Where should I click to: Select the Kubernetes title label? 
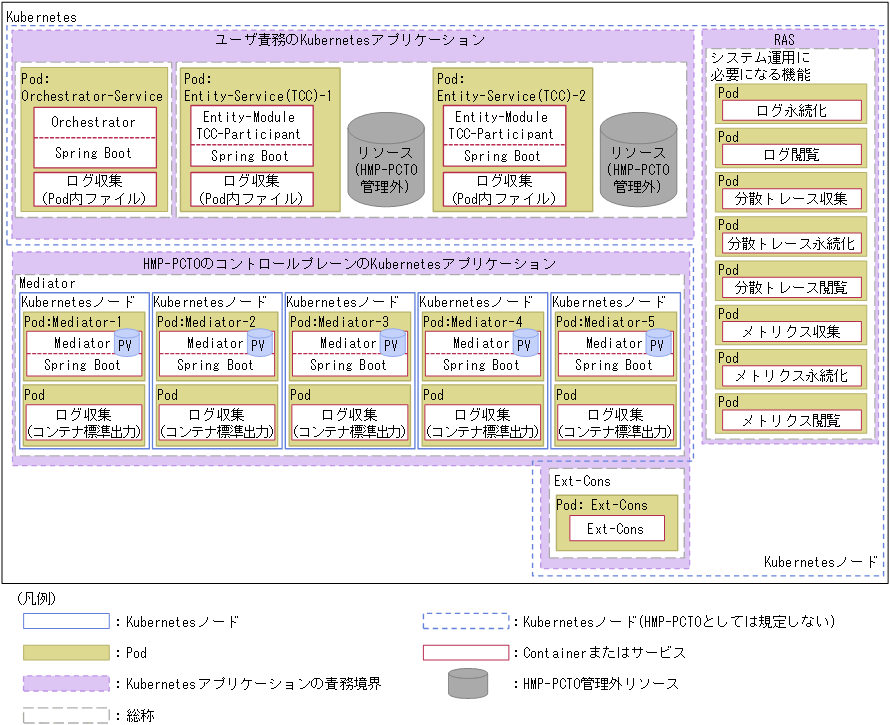coord(40,16)
